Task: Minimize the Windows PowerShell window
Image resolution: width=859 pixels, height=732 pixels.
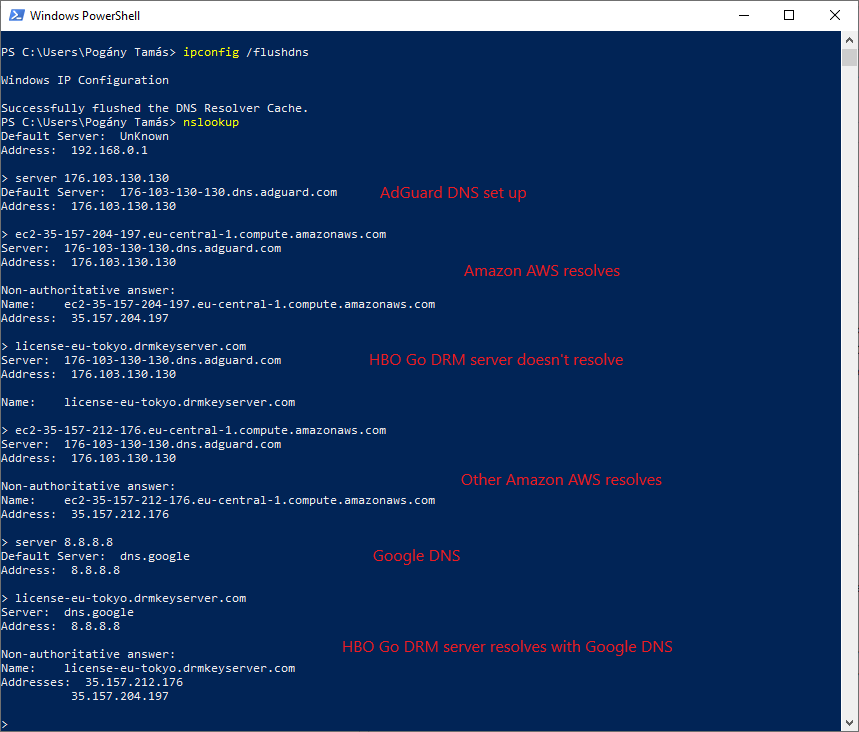Action: (743, 15)
